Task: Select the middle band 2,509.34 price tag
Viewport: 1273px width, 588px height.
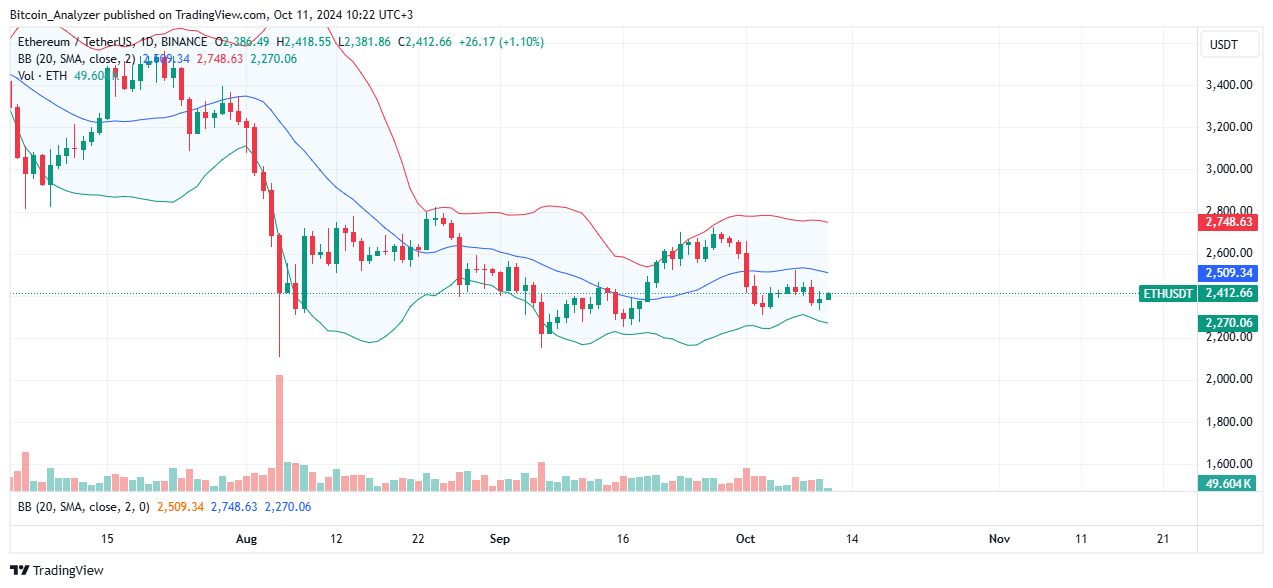Action: (x=1228, y=273)
